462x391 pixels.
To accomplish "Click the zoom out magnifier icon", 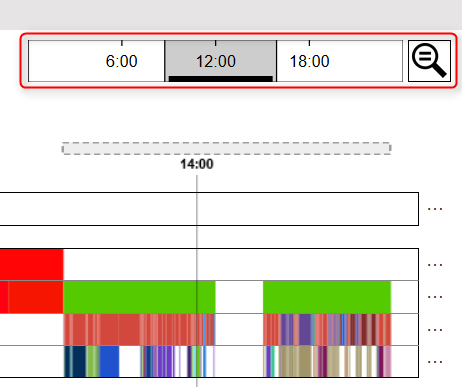I will click(429, 61).
